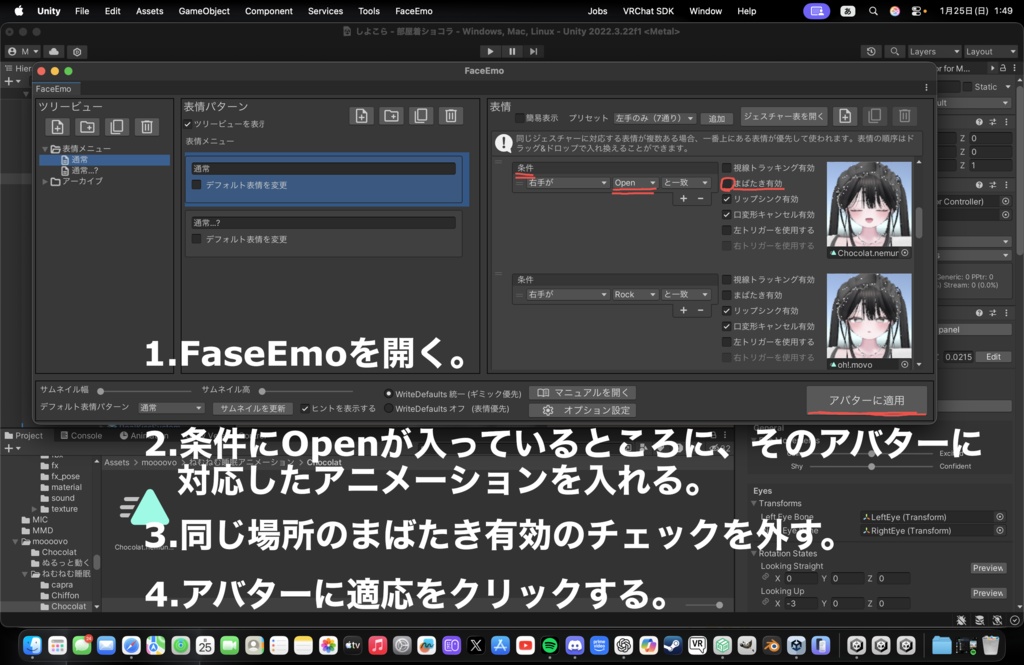Open Unity undo history icon
This screenshot has height=665, width=1024.
(x=871, y=52)
